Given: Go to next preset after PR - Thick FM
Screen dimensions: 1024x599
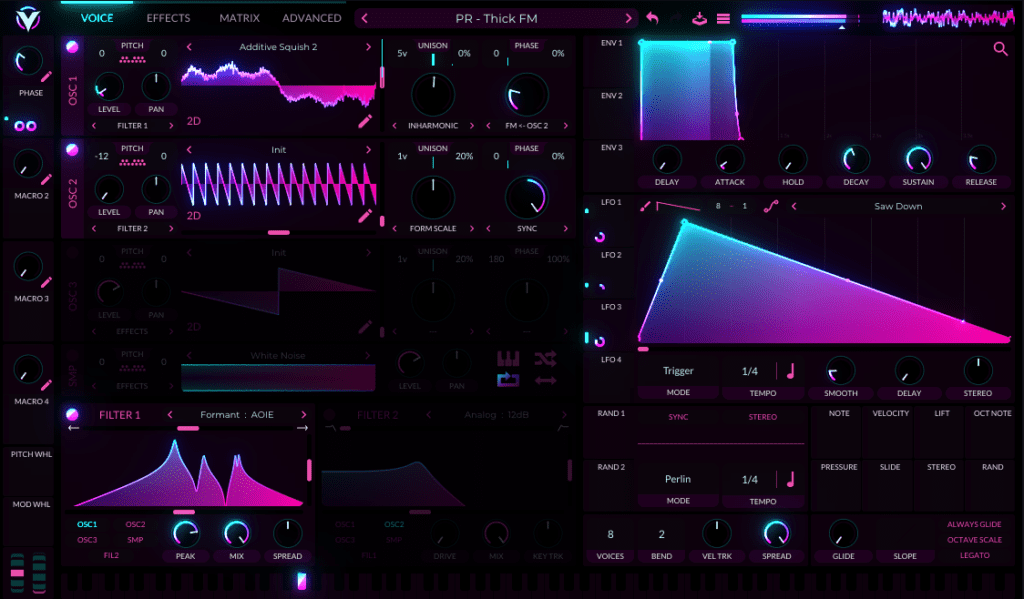Looking at the screenshot, I should coord(628,18).
